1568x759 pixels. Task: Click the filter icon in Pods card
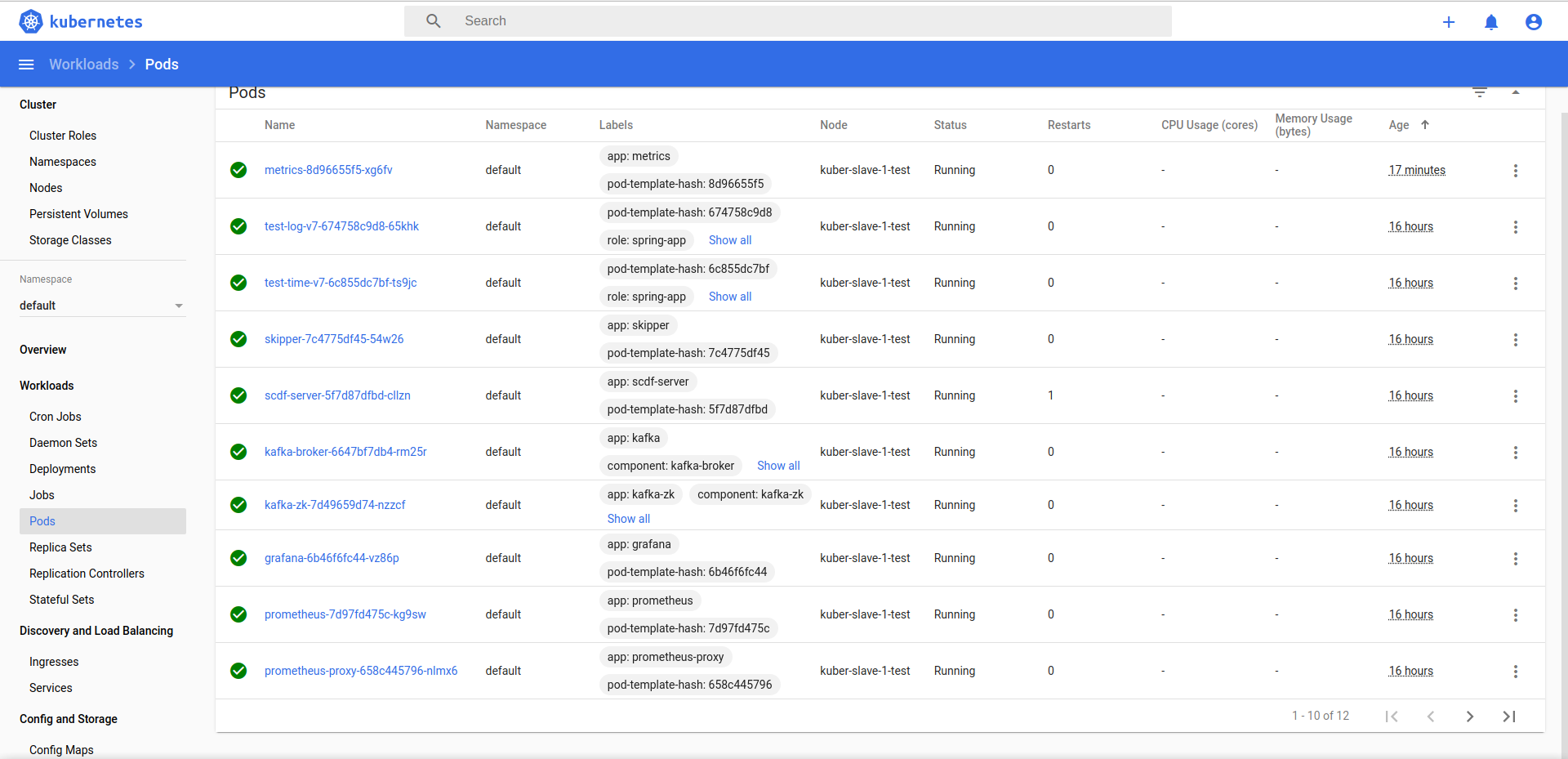click(1480, 92)
